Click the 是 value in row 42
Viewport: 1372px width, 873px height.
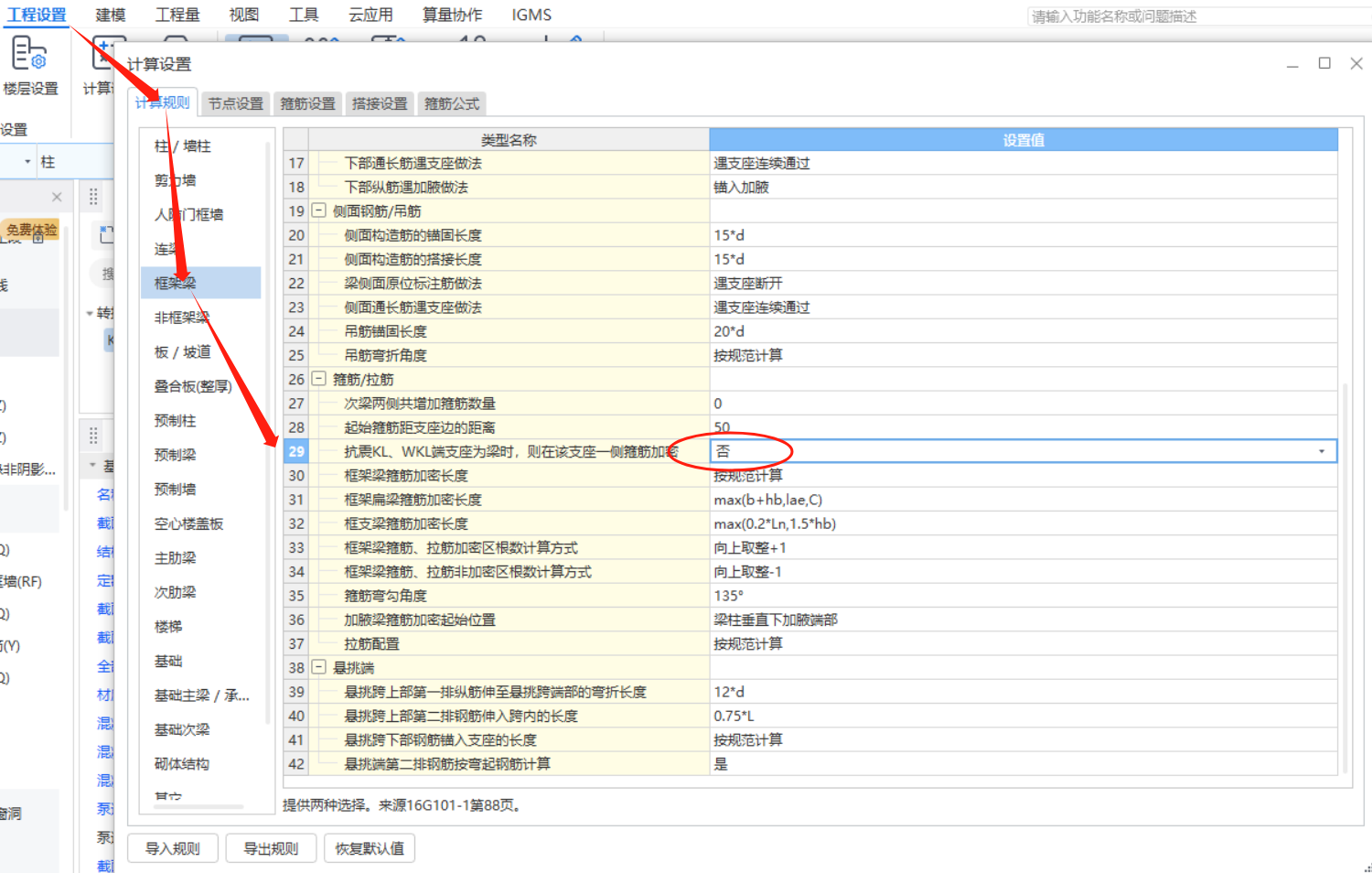(x=721, y=764)
